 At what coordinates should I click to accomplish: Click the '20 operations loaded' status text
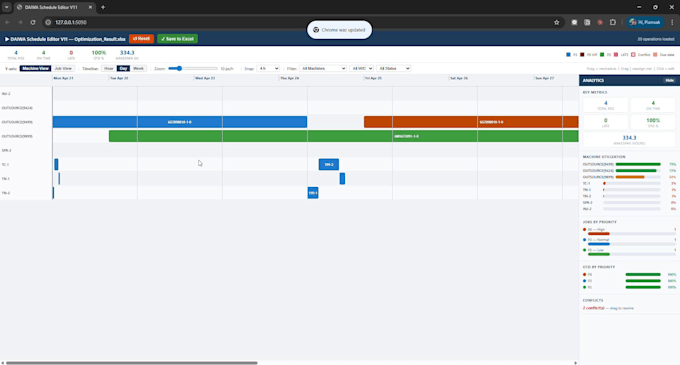[x=655, y=39]
